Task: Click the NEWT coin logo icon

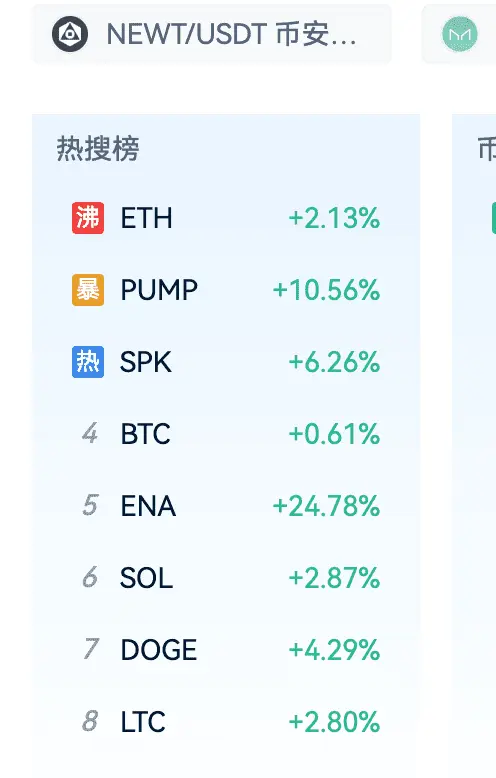Action: 70,34
